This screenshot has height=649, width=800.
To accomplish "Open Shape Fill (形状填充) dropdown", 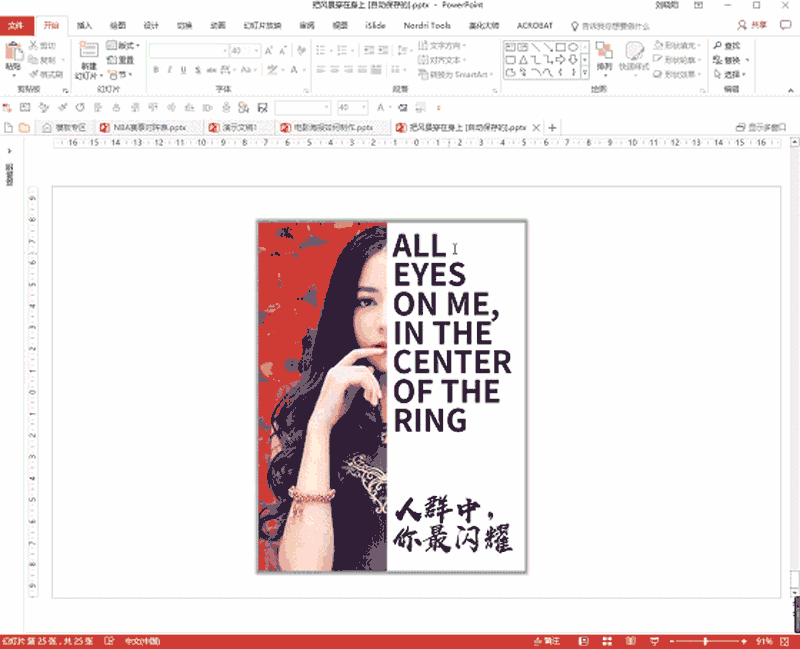I will (677, 45).
